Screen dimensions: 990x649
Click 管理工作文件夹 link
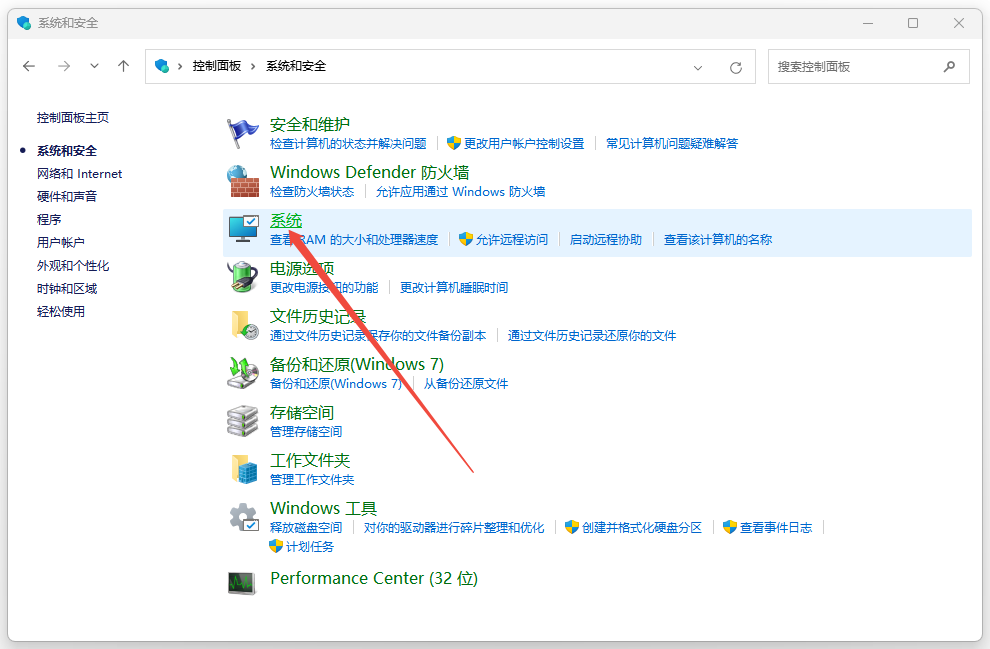coord(312,480)
